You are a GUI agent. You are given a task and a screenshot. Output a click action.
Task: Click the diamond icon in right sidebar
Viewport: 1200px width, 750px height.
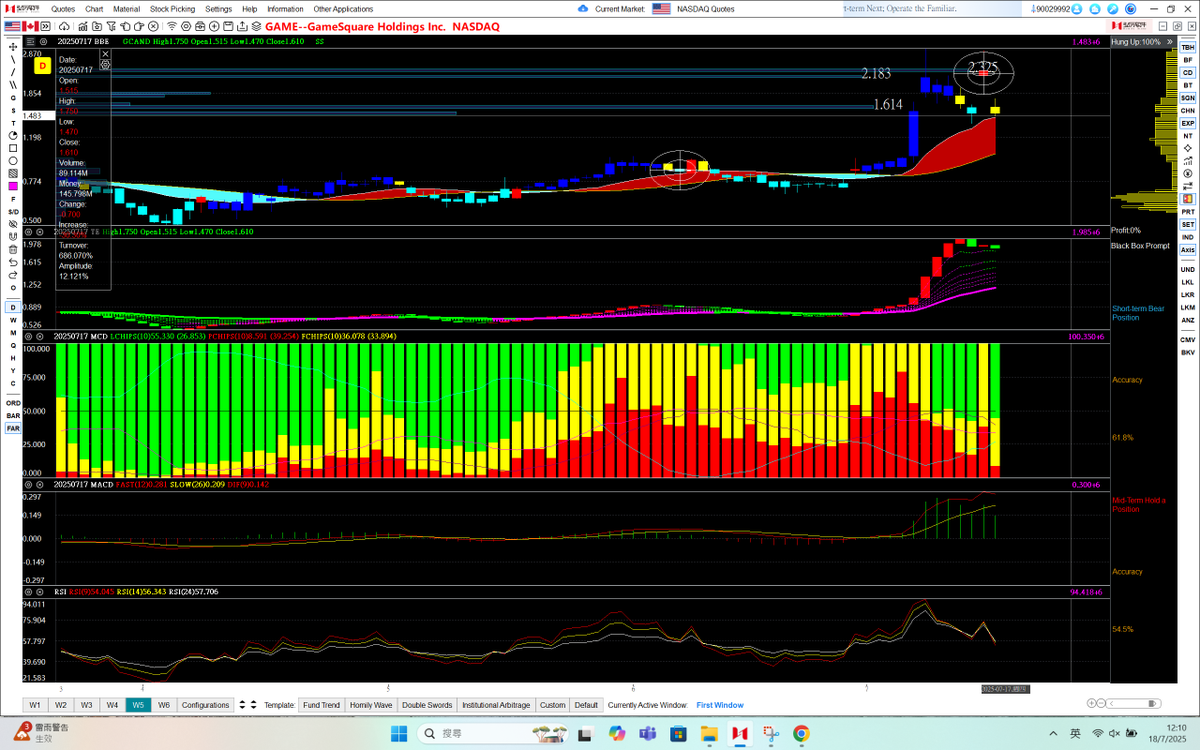pyautogui.click(x=1188, y=148)
